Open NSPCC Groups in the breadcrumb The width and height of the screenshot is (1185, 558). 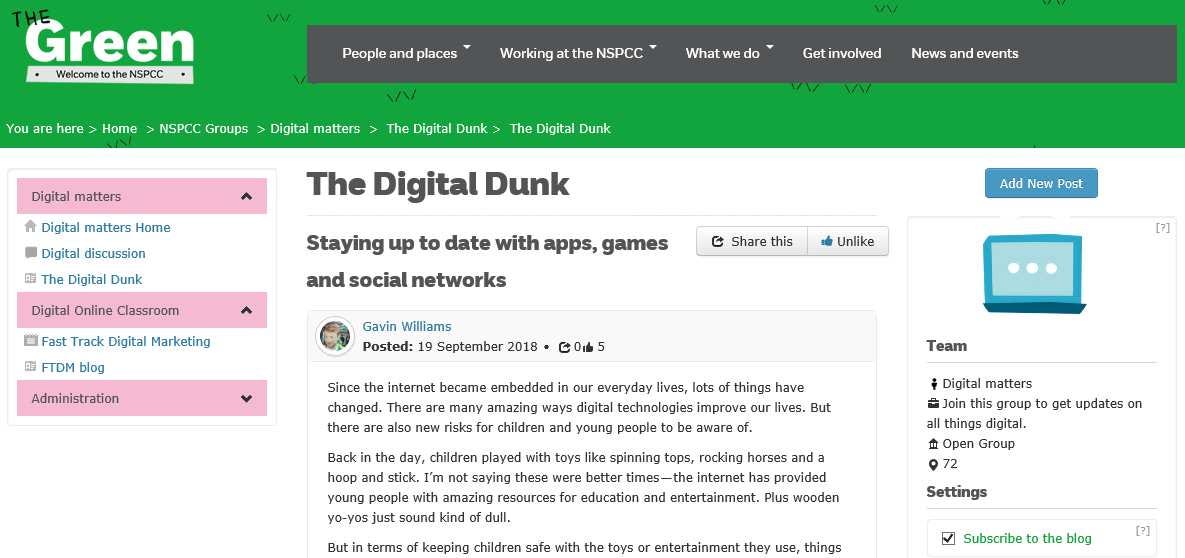203,129
